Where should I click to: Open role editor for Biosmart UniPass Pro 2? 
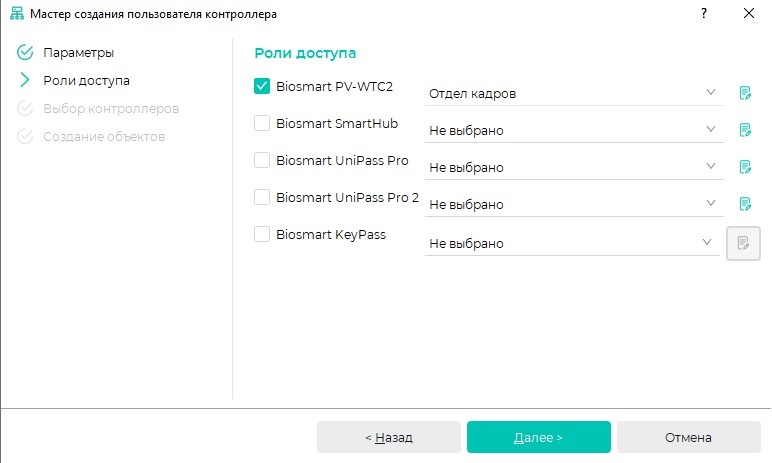pyautogui.click(x=745, y=203)
